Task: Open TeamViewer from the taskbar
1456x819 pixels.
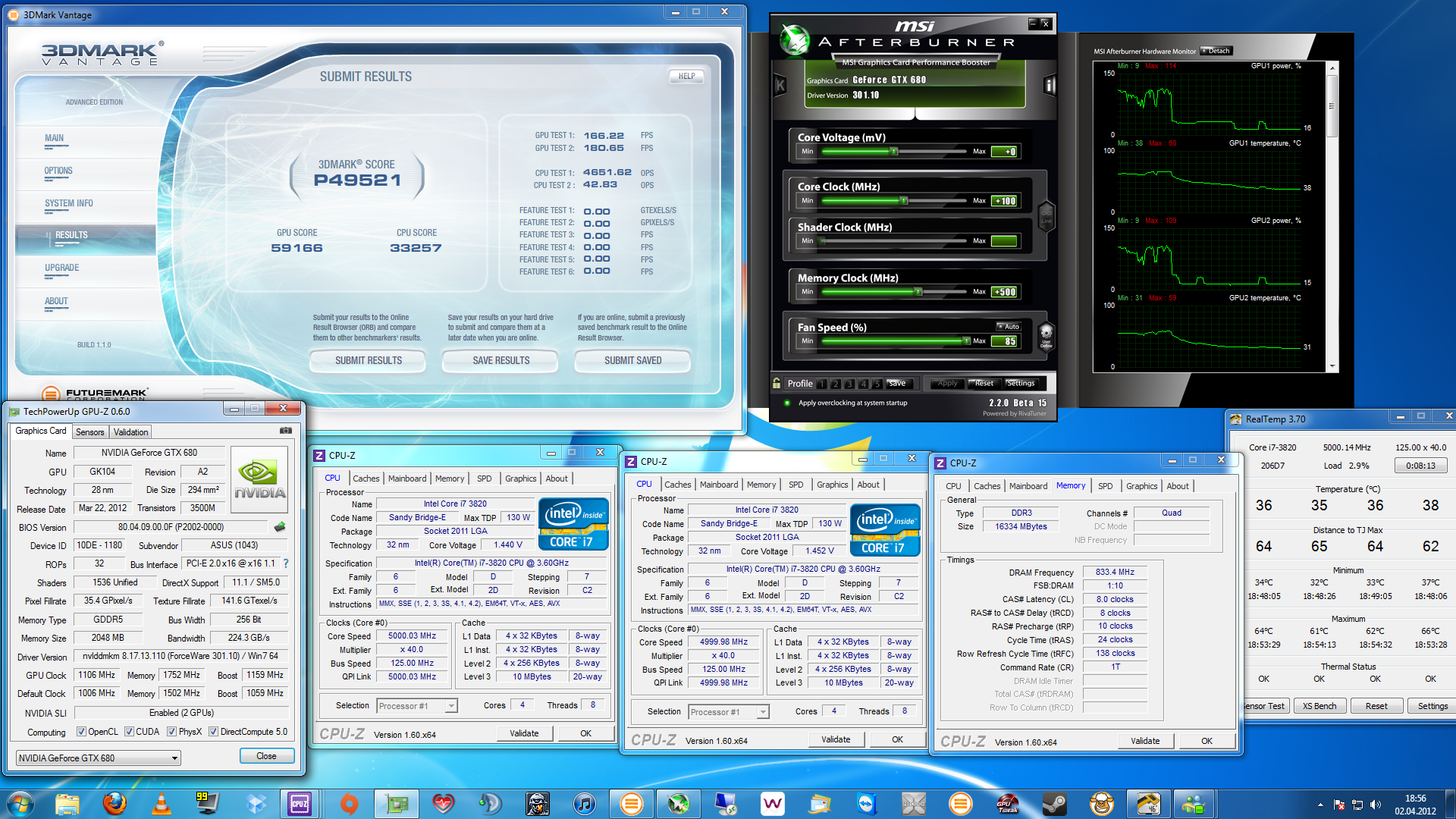Action: (866, 804)
